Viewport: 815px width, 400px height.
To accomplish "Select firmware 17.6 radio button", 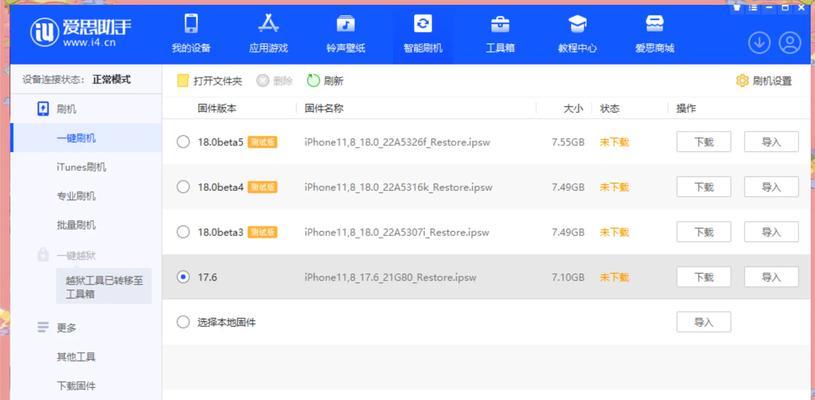I will [183, 277].
